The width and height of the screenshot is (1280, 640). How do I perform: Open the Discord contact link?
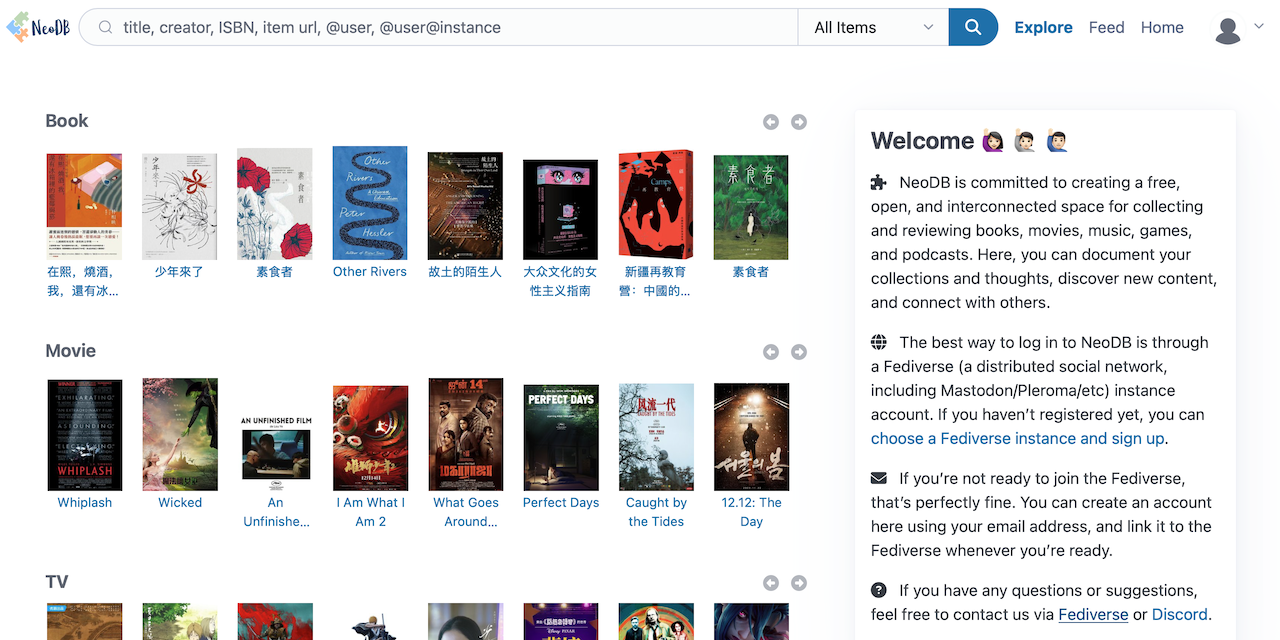point(1179,614)
